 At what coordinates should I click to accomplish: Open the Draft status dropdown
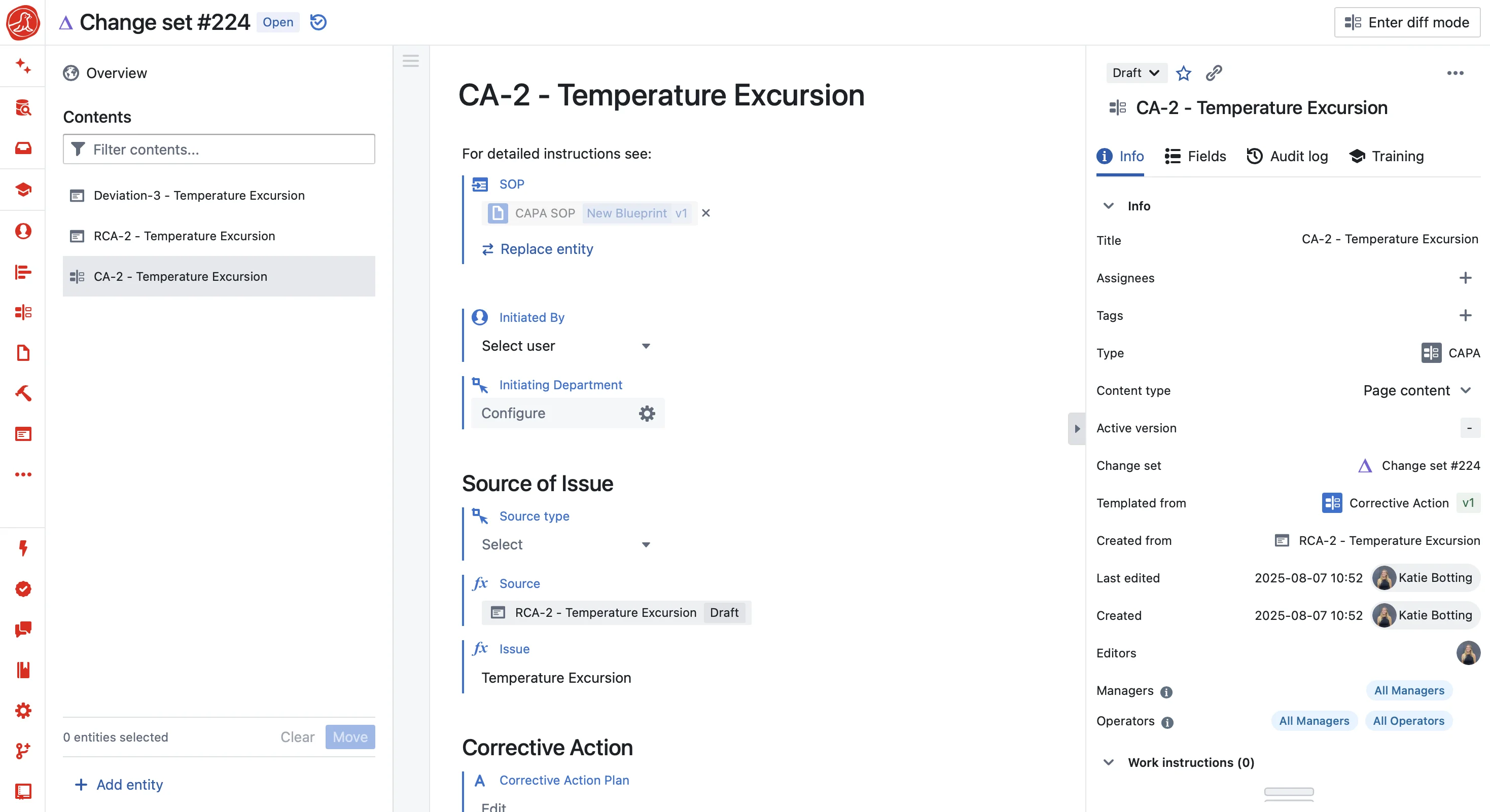[x=1136, y=73]
